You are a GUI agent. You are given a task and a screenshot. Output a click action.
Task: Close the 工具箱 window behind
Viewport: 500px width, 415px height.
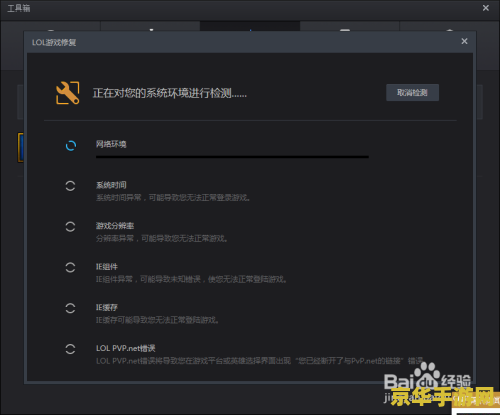click(x=486, y=8)
